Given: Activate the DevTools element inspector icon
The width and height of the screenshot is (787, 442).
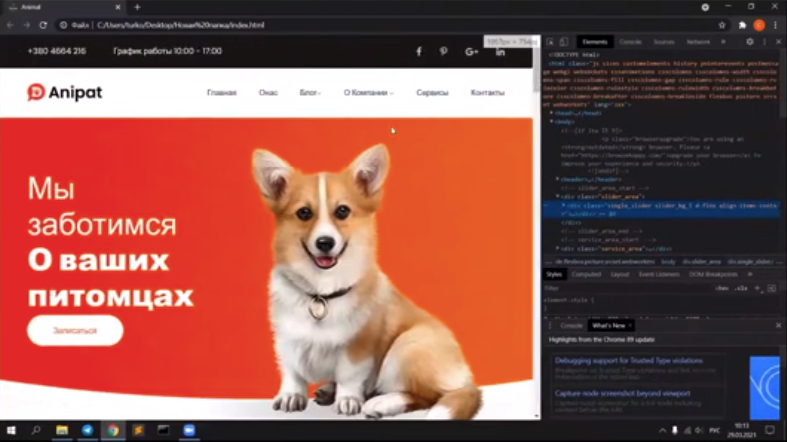Looking at the screenshot, I should click(550, 42).
